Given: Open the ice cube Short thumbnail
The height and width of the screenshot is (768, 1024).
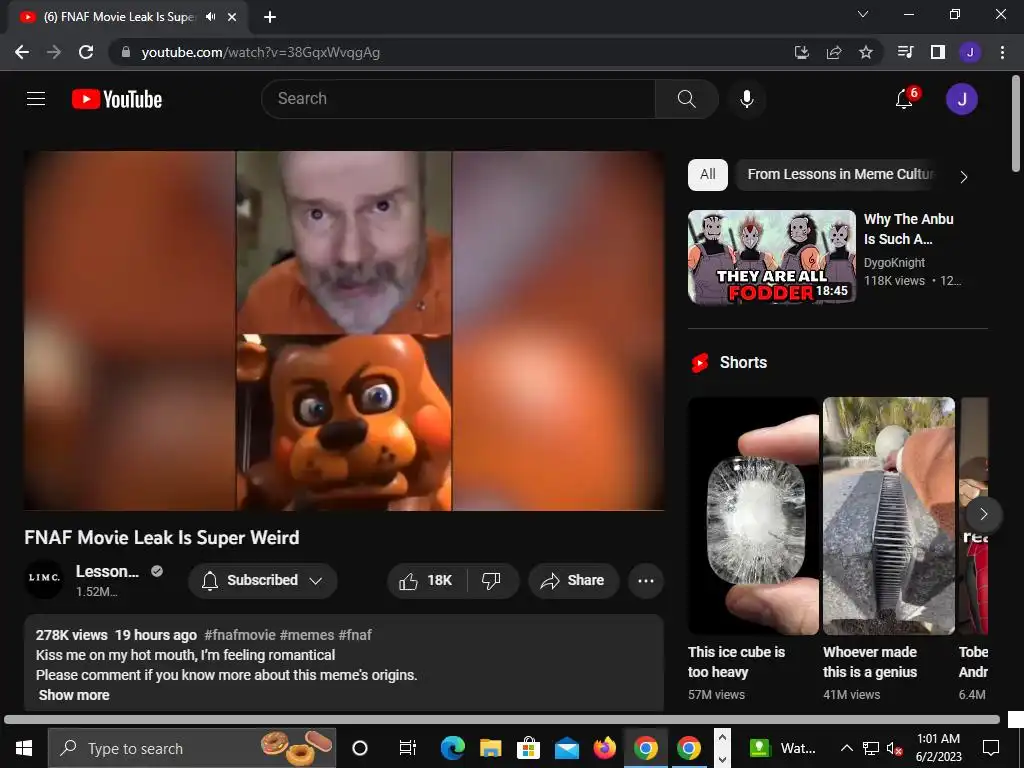Looking at the screenshot, I should pos(753,516).
